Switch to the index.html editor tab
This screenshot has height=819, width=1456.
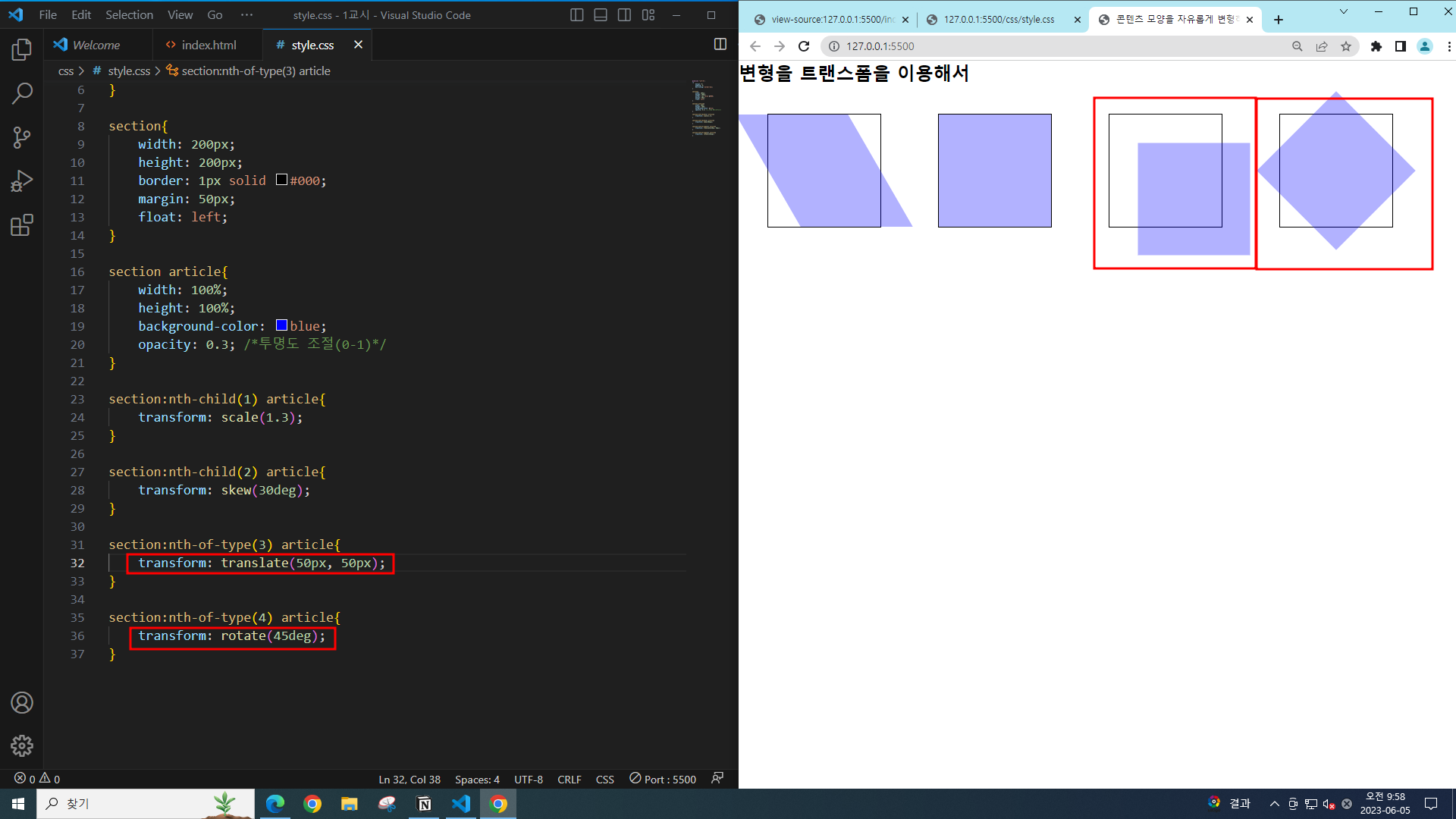click(x=208, y=45)
